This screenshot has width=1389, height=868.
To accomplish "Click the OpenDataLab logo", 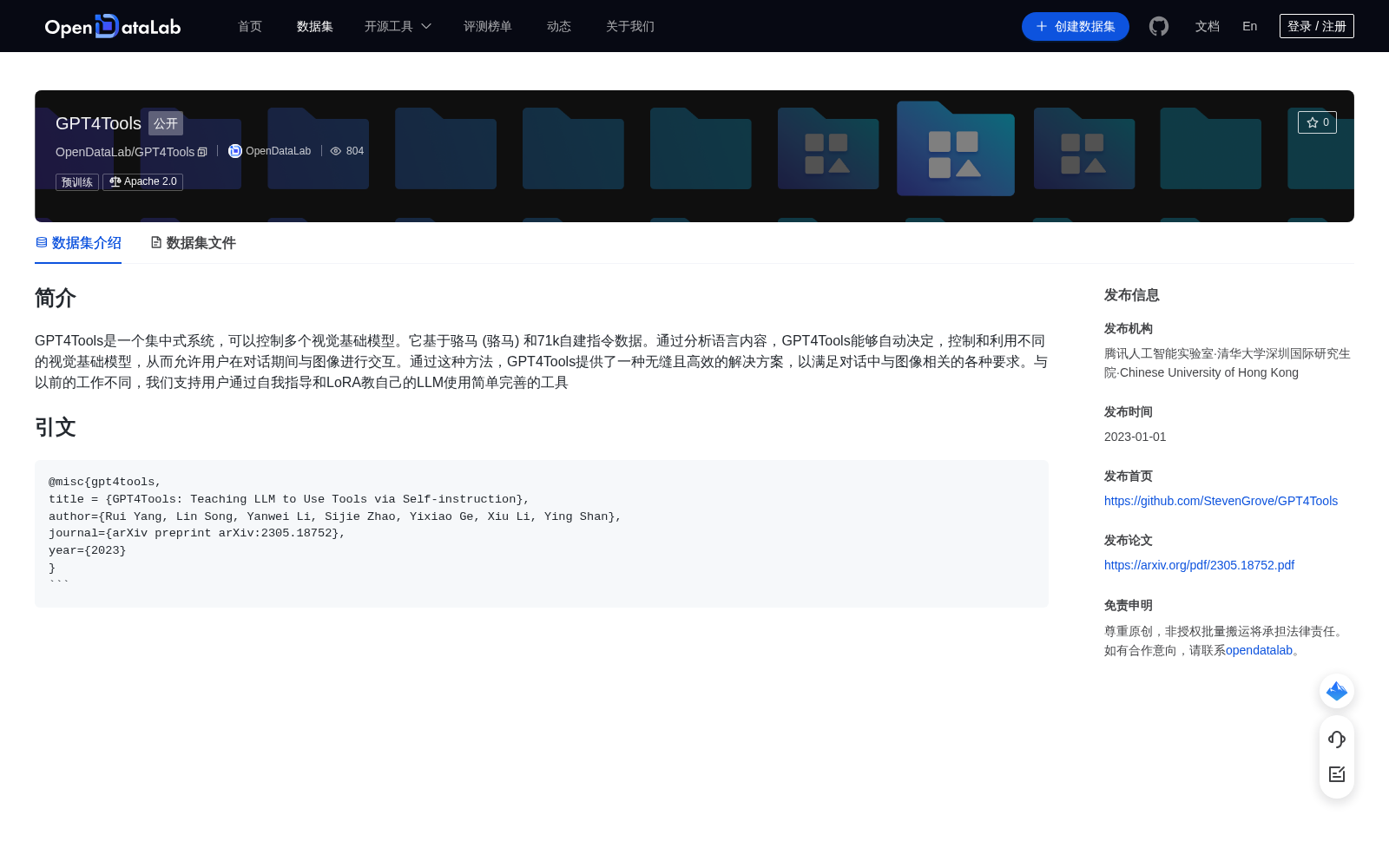I will [x=113, y=26].
